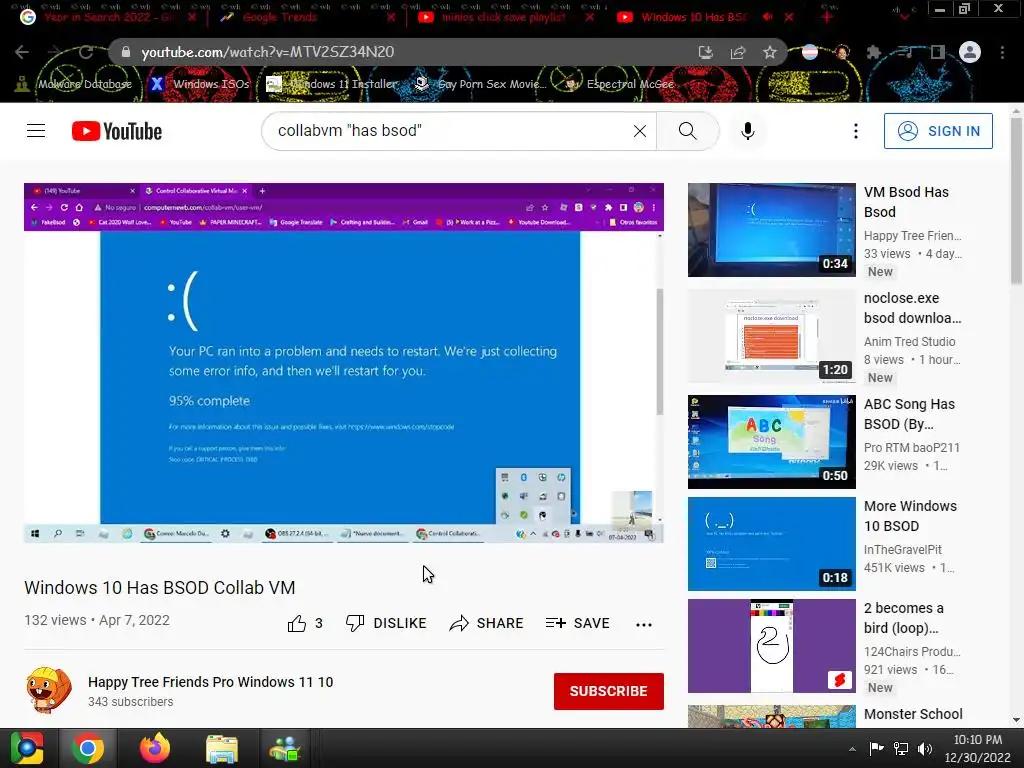Run the search with magnifier button
Image resolution: width=1024 pixels, height=768 pixels.
(688, 131)
